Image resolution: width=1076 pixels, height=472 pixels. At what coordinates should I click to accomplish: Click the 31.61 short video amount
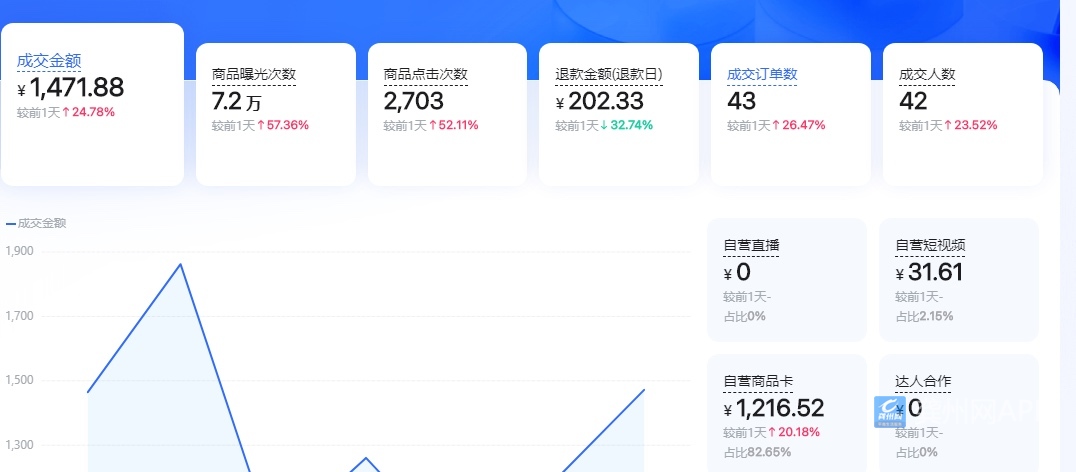point(929,273)
